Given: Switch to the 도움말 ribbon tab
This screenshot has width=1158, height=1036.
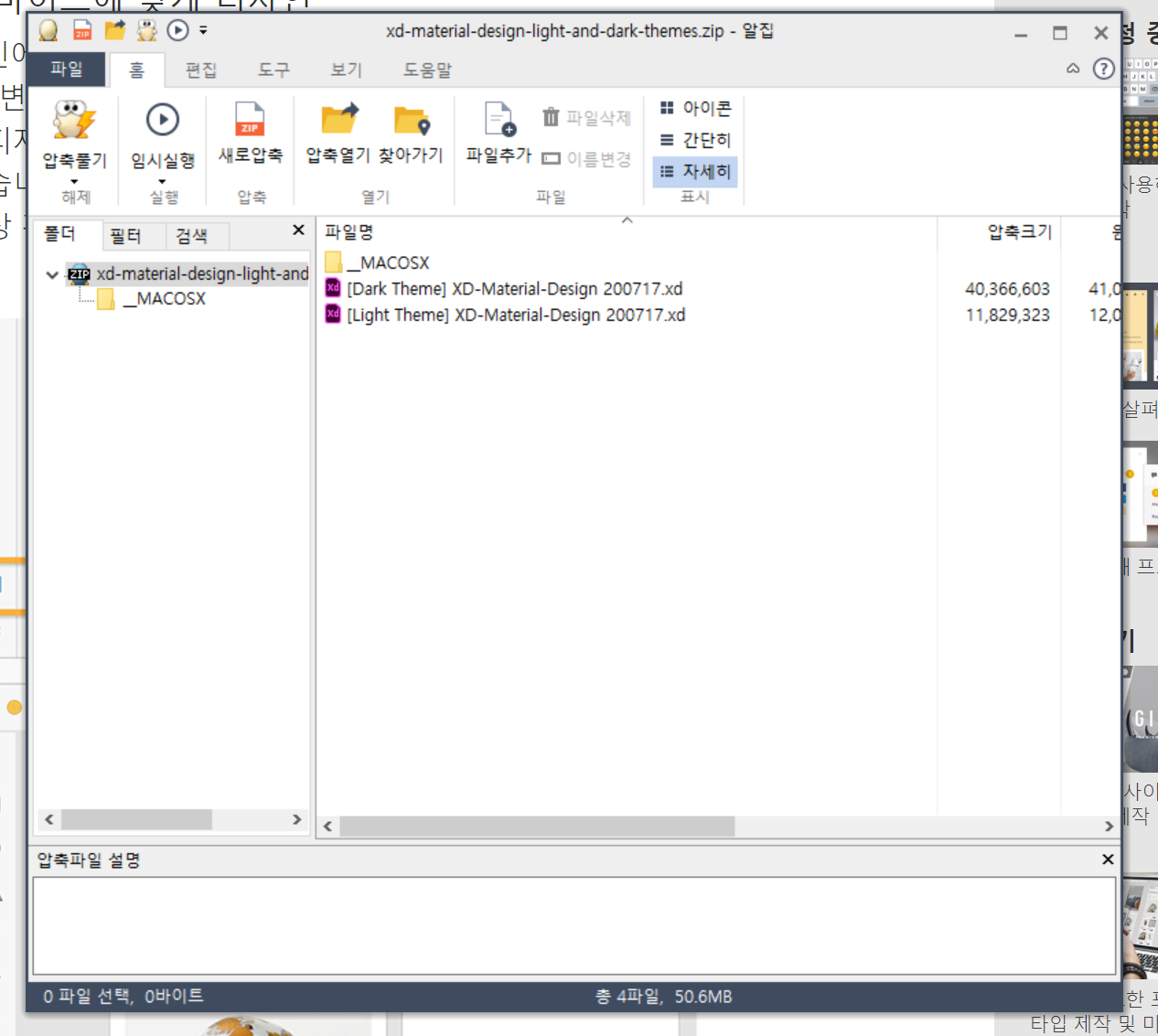Looking at the screenshot, I should (428, 69).
